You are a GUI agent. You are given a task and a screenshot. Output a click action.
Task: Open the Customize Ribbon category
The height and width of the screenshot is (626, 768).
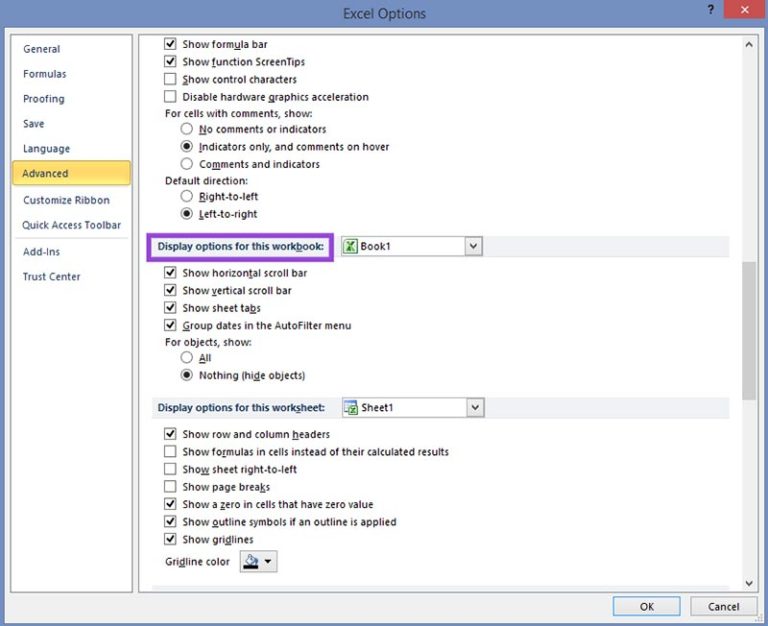click(x=66, y=200)
